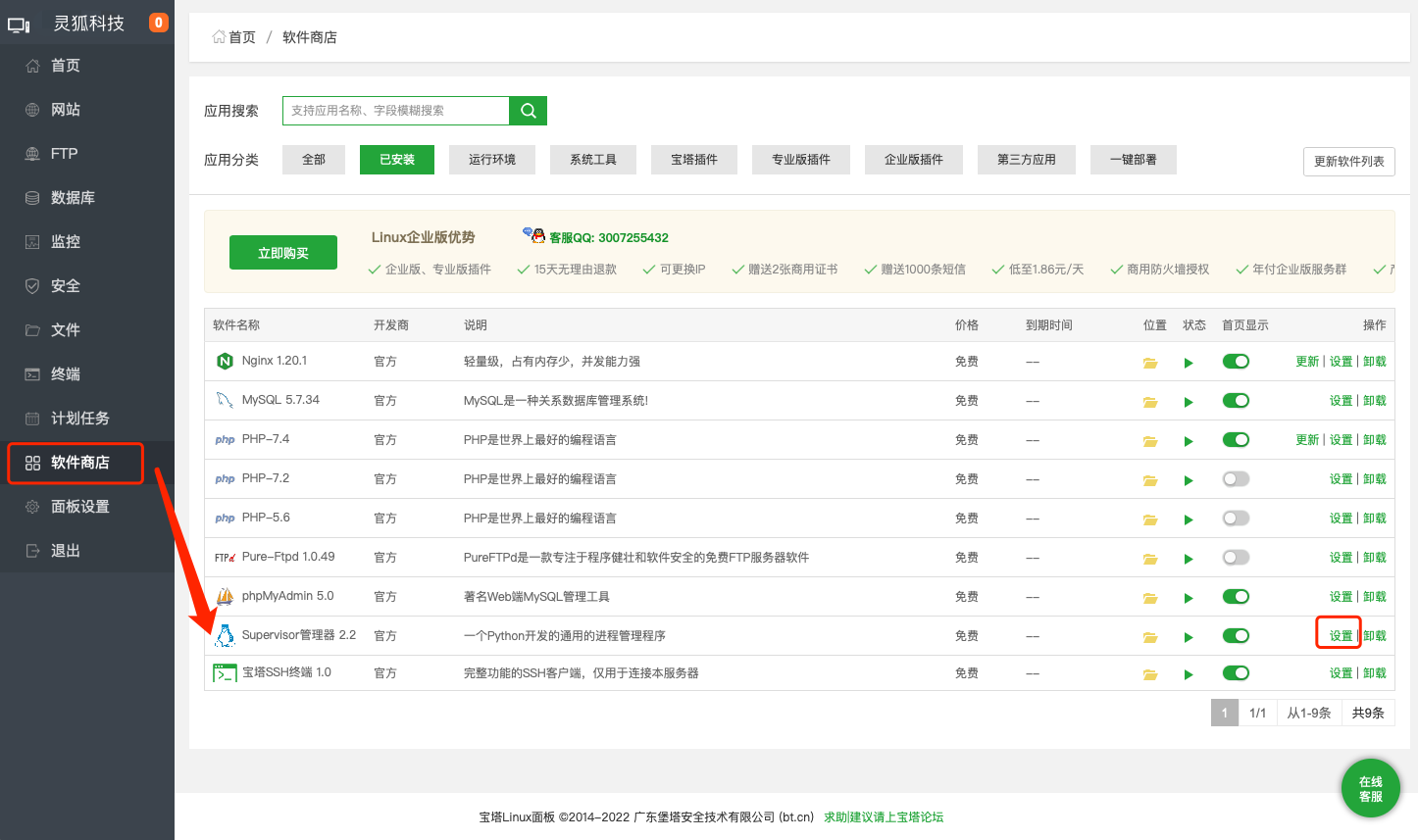Open 首页 in the sidebar
The width and height of the screenshot is (1418, 840).
(87, 66)
